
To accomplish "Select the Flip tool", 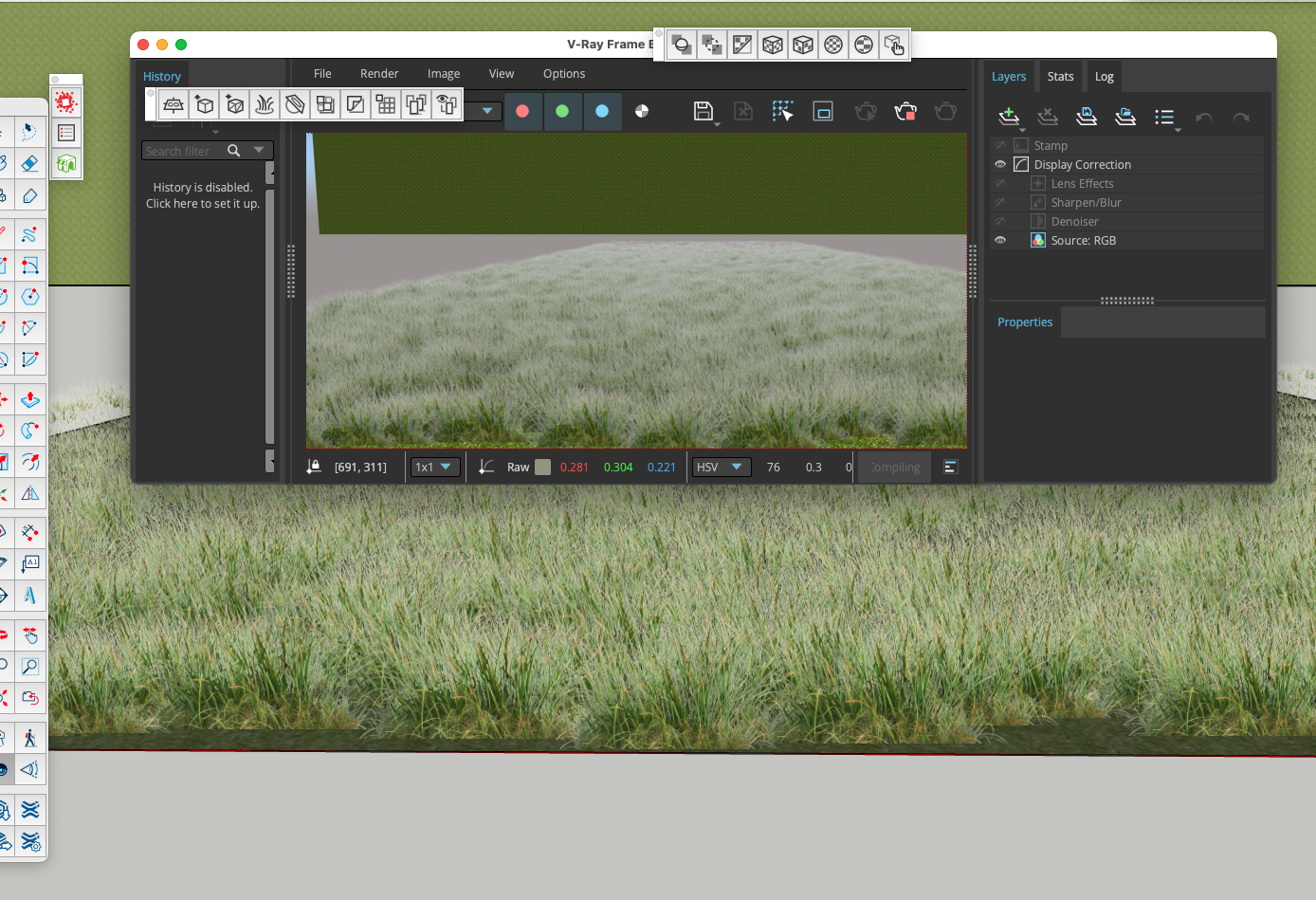I will click(x=30, y=493).
